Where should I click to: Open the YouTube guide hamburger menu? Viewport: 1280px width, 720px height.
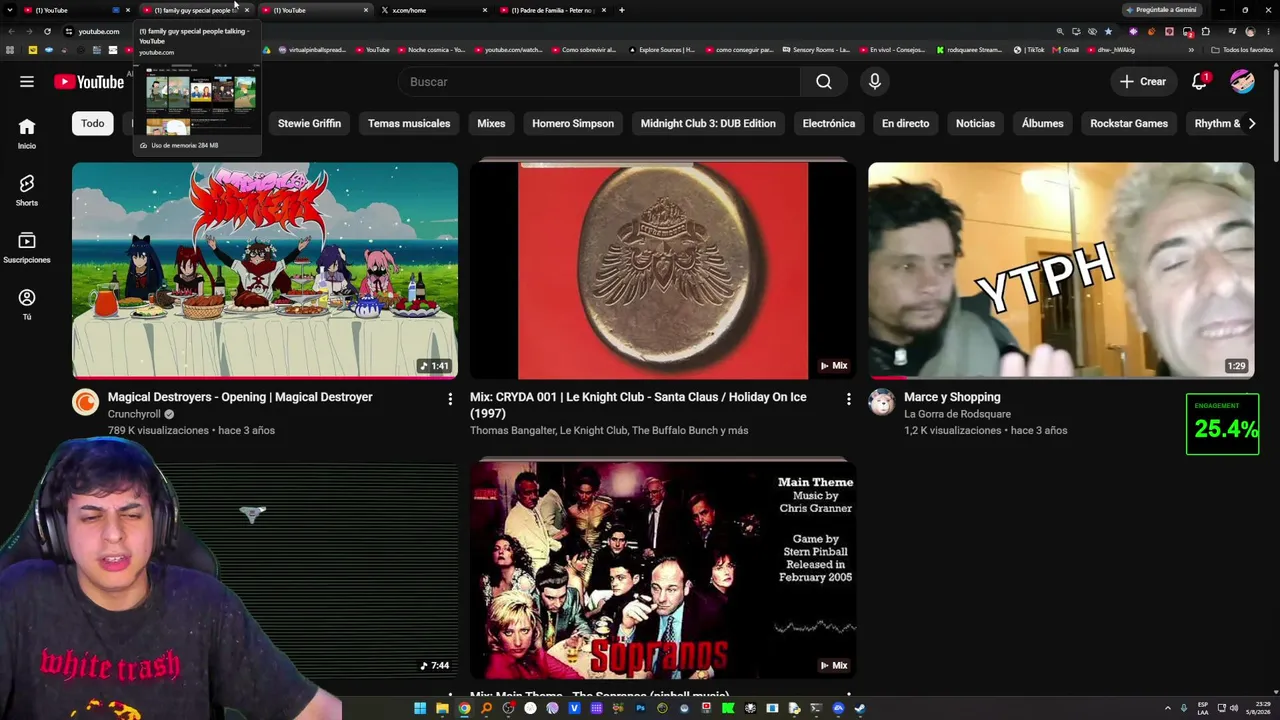(27, 82)
